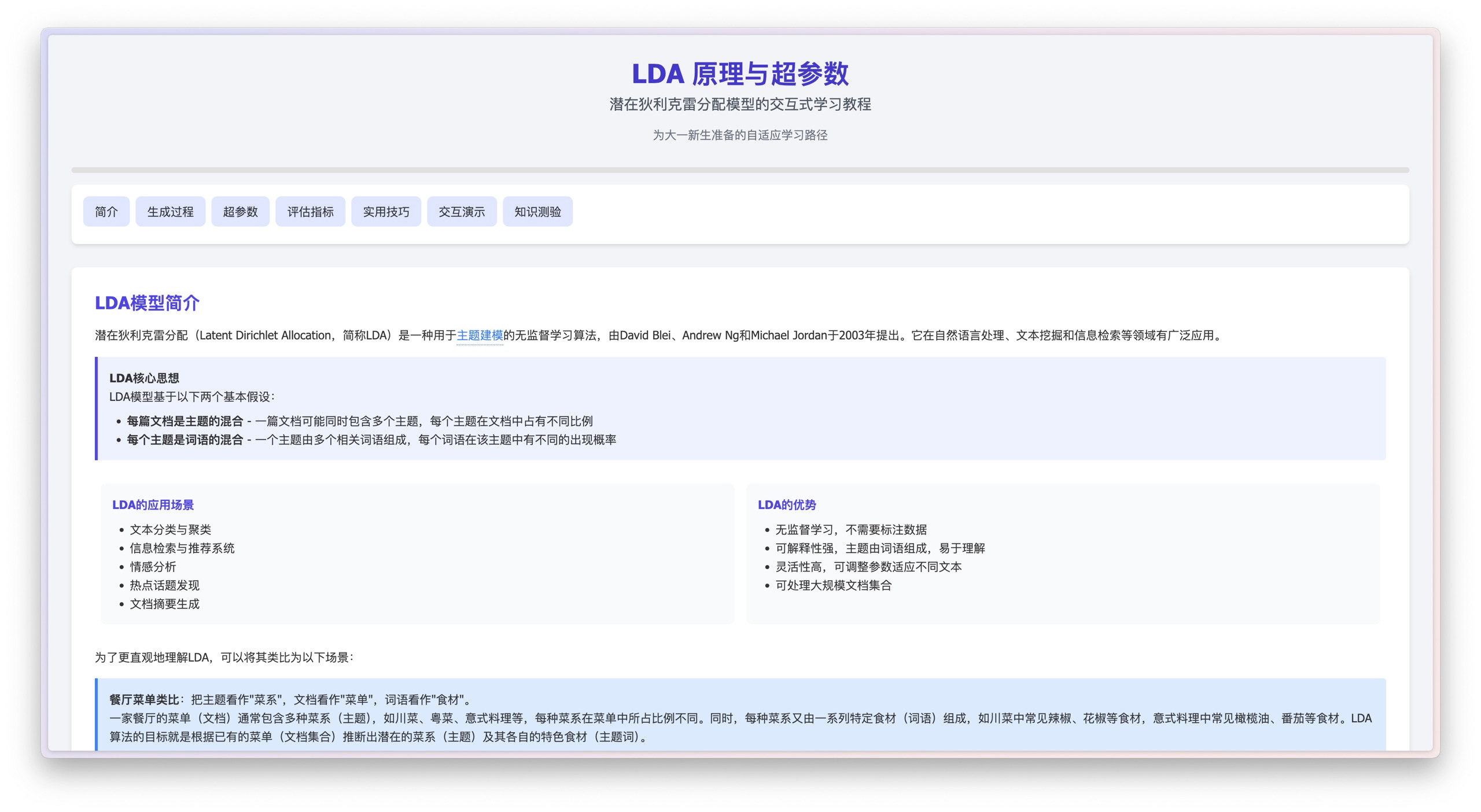Click the gray progress bar under header
1481x812 pixels.
click(x=740, y=170)
